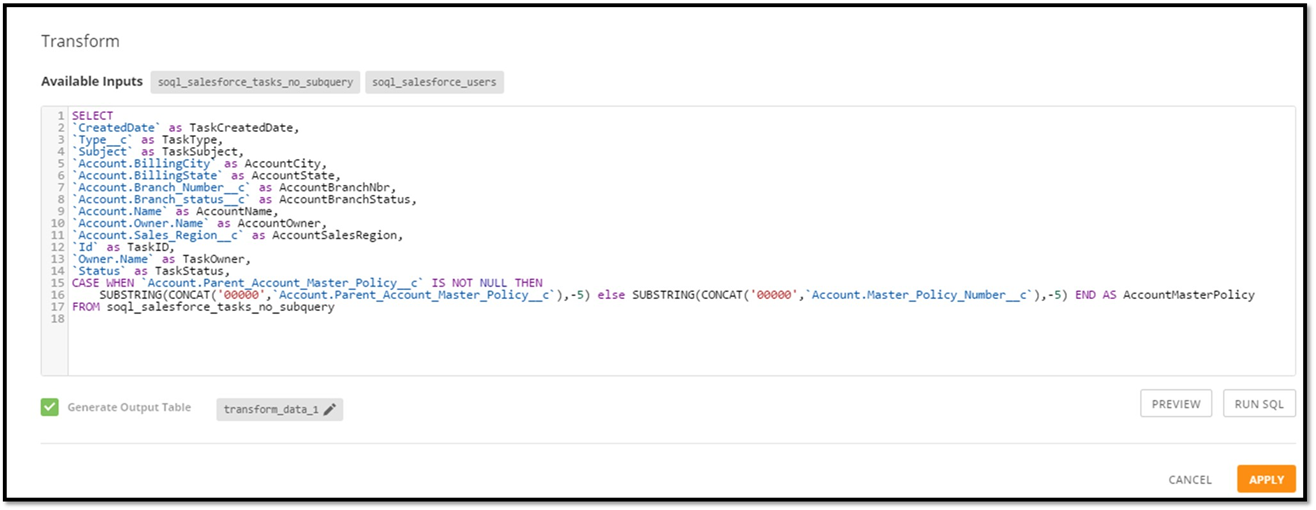Viewport: 1316px width, 510px height.
Task: Click line number 18 in the gutter
Action: coord(60,319)
